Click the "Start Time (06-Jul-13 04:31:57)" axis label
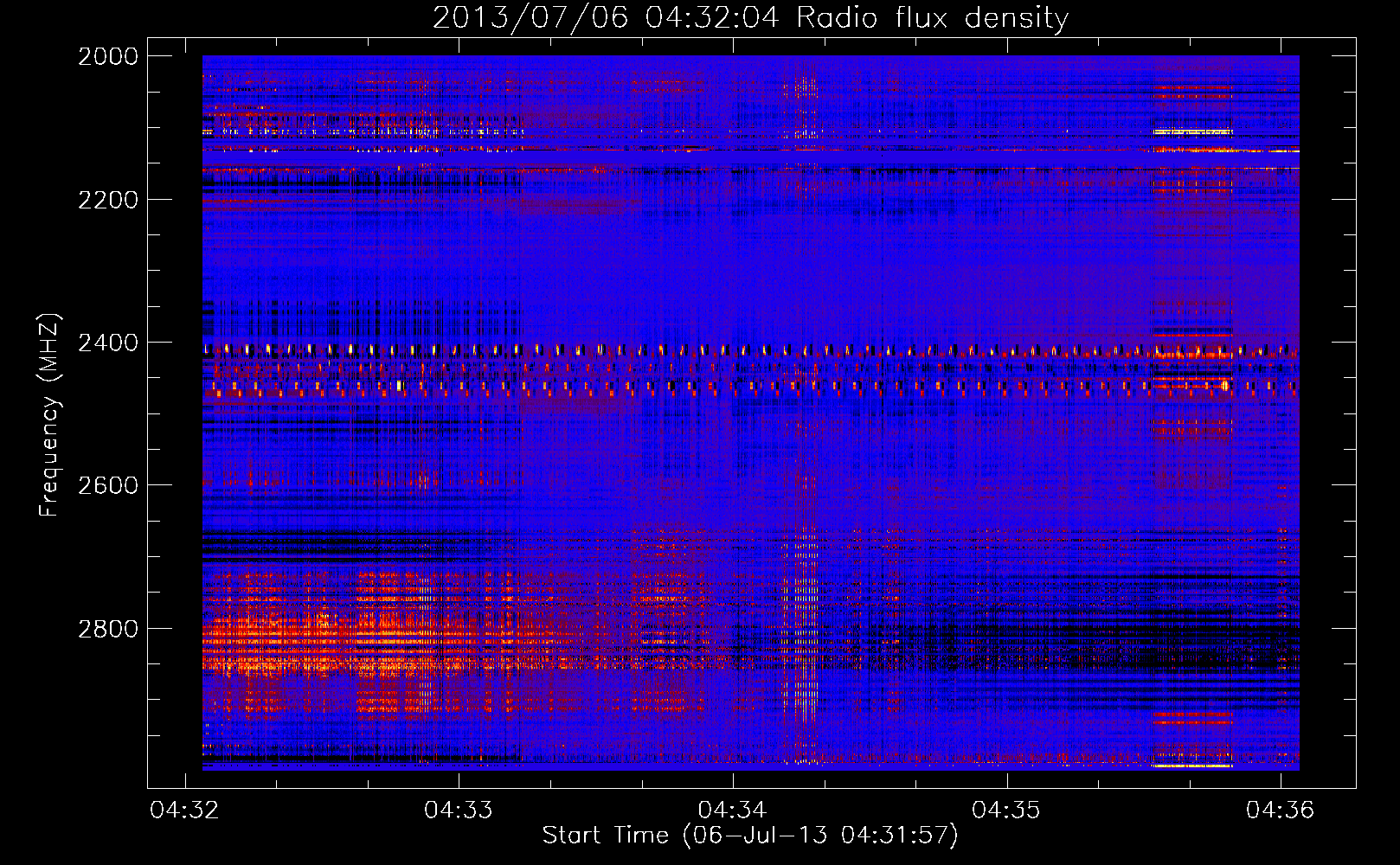Image resolution: width=1400 pixels, height=865 pixels. click(750, 836)
